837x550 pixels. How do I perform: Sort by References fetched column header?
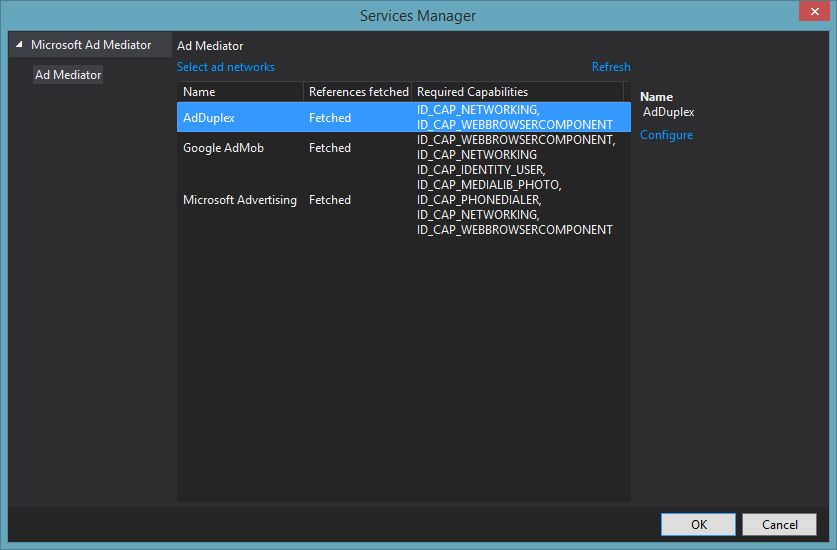[358, 92]
